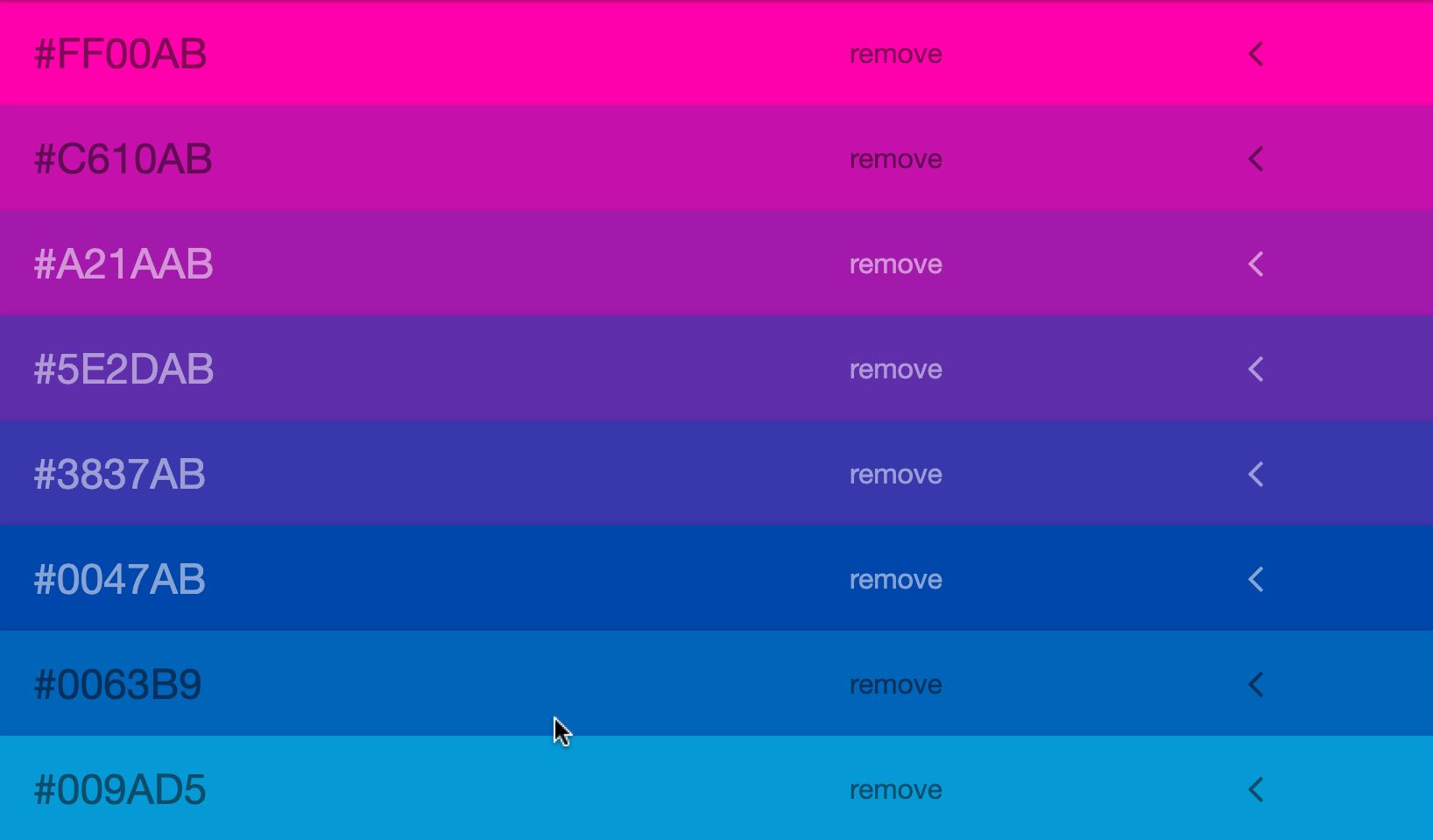Click remove on the #A21AAB row

click(895, 265)
